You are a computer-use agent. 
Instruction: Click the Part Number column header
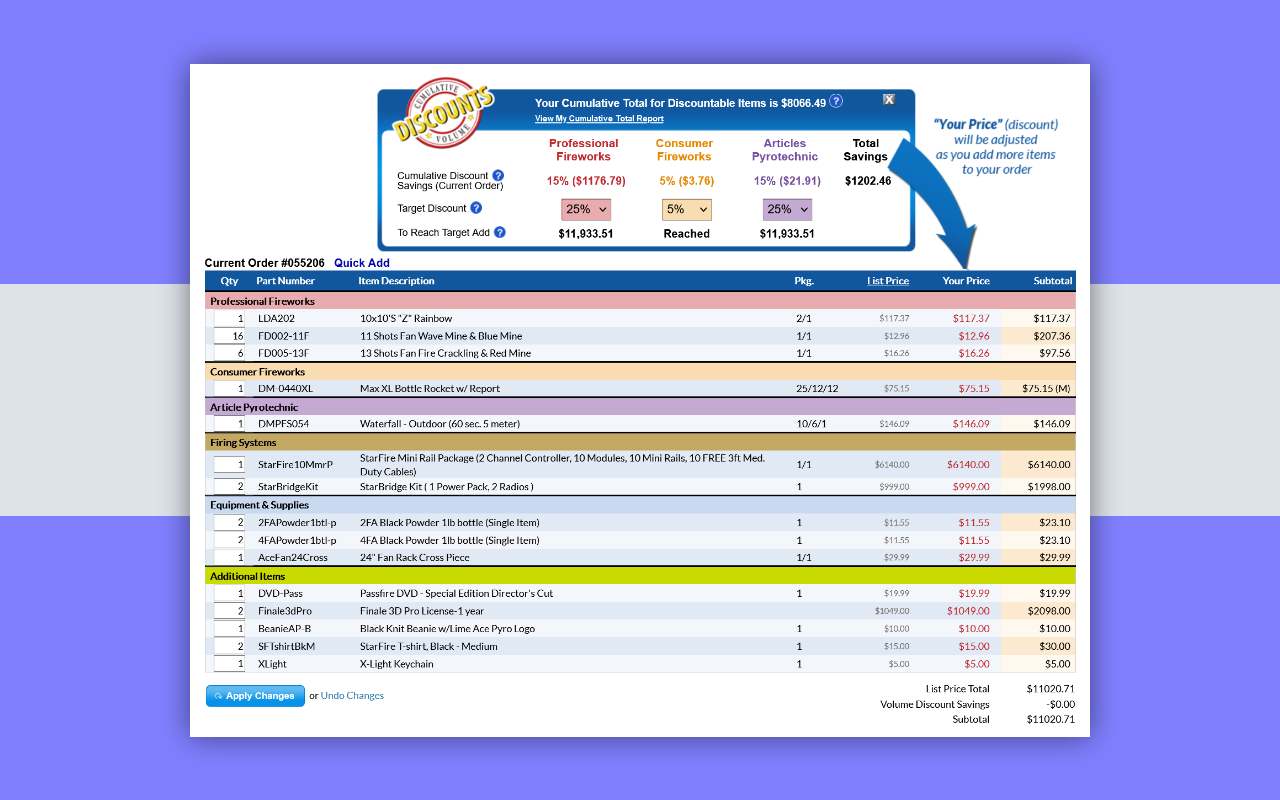tap(285, 281)
